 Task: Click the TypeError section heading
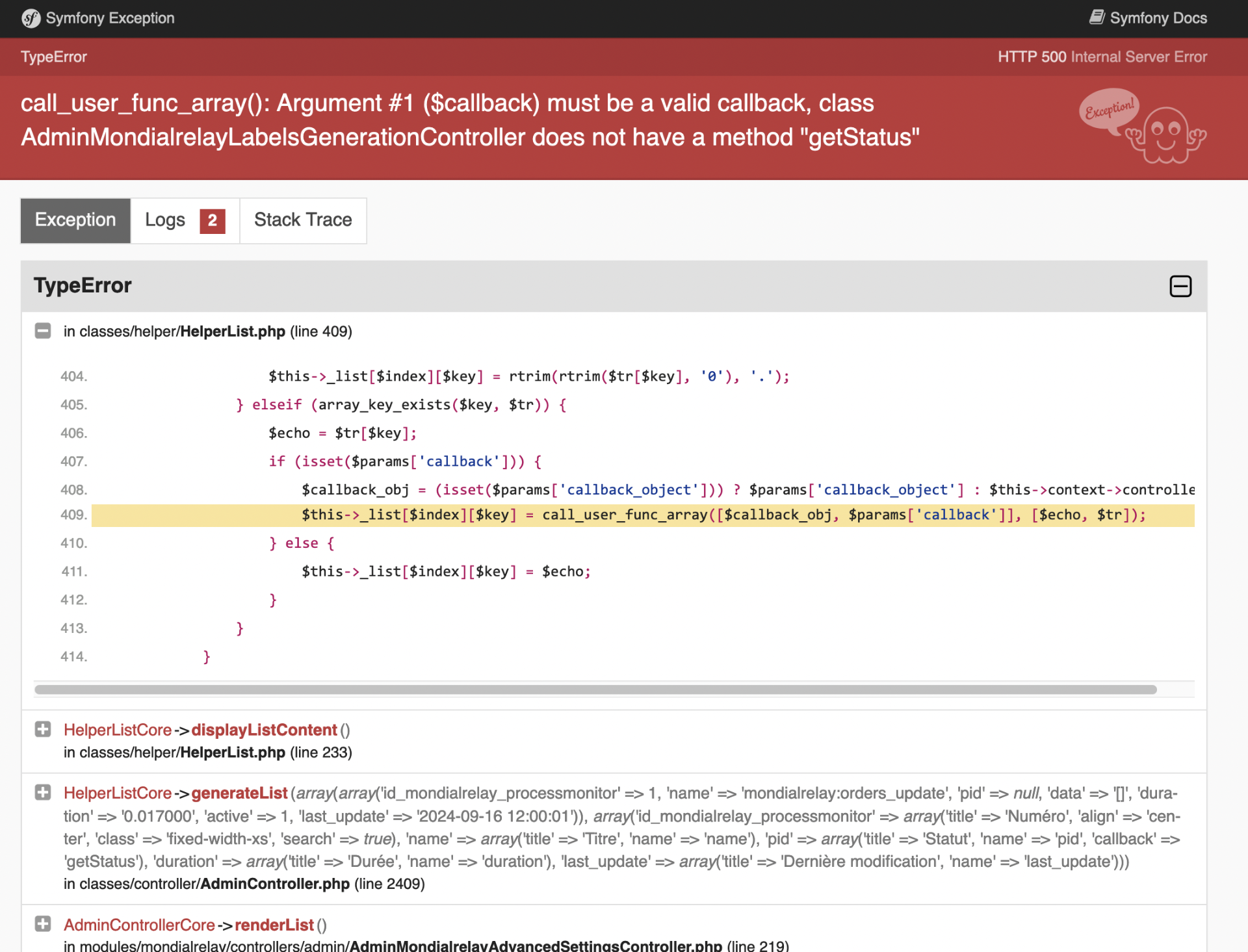tap(83, 286)
